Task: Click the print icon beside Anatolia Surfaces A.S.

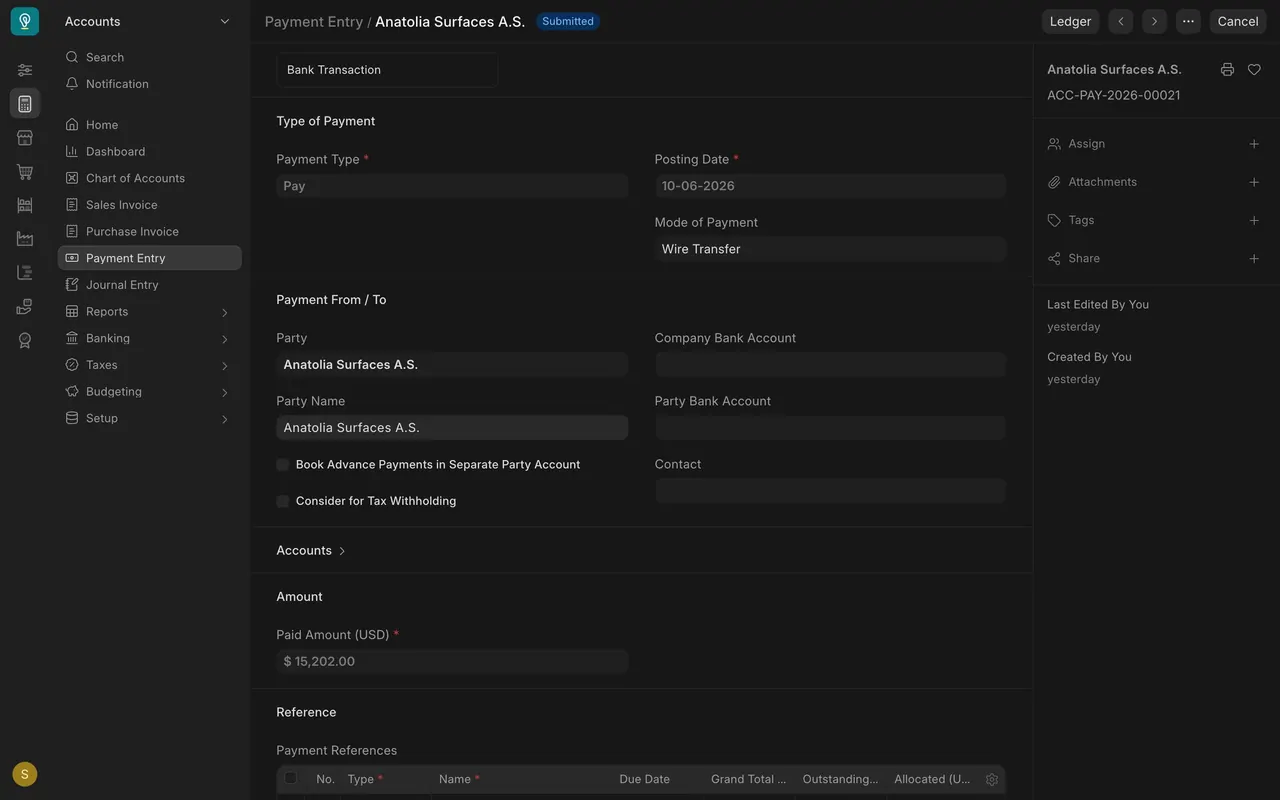Action: pyautogui.click(x=1227, y=70)
